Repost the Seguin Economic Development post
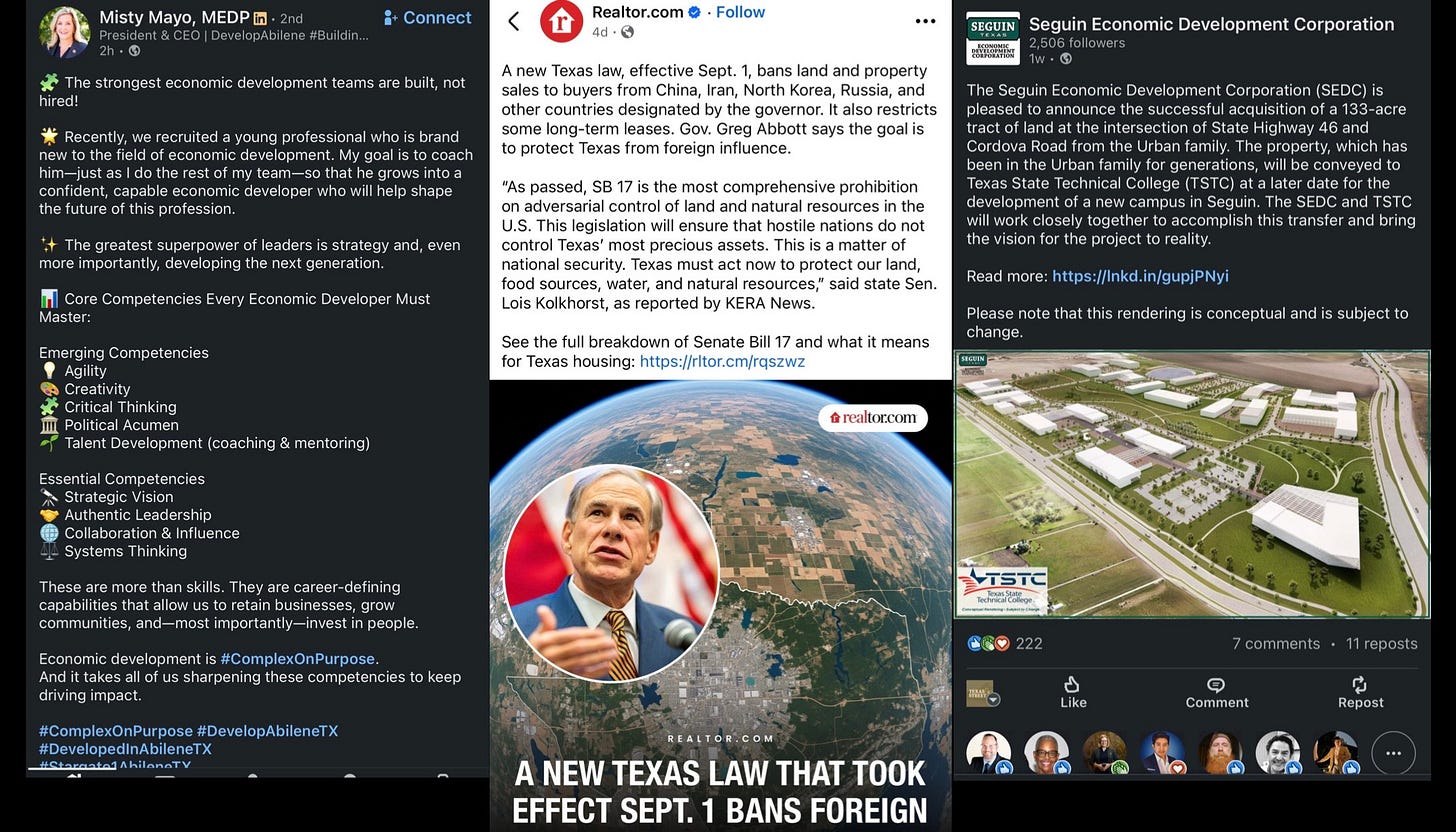This screenshot has height=832, width=1456. [1360, 692]
